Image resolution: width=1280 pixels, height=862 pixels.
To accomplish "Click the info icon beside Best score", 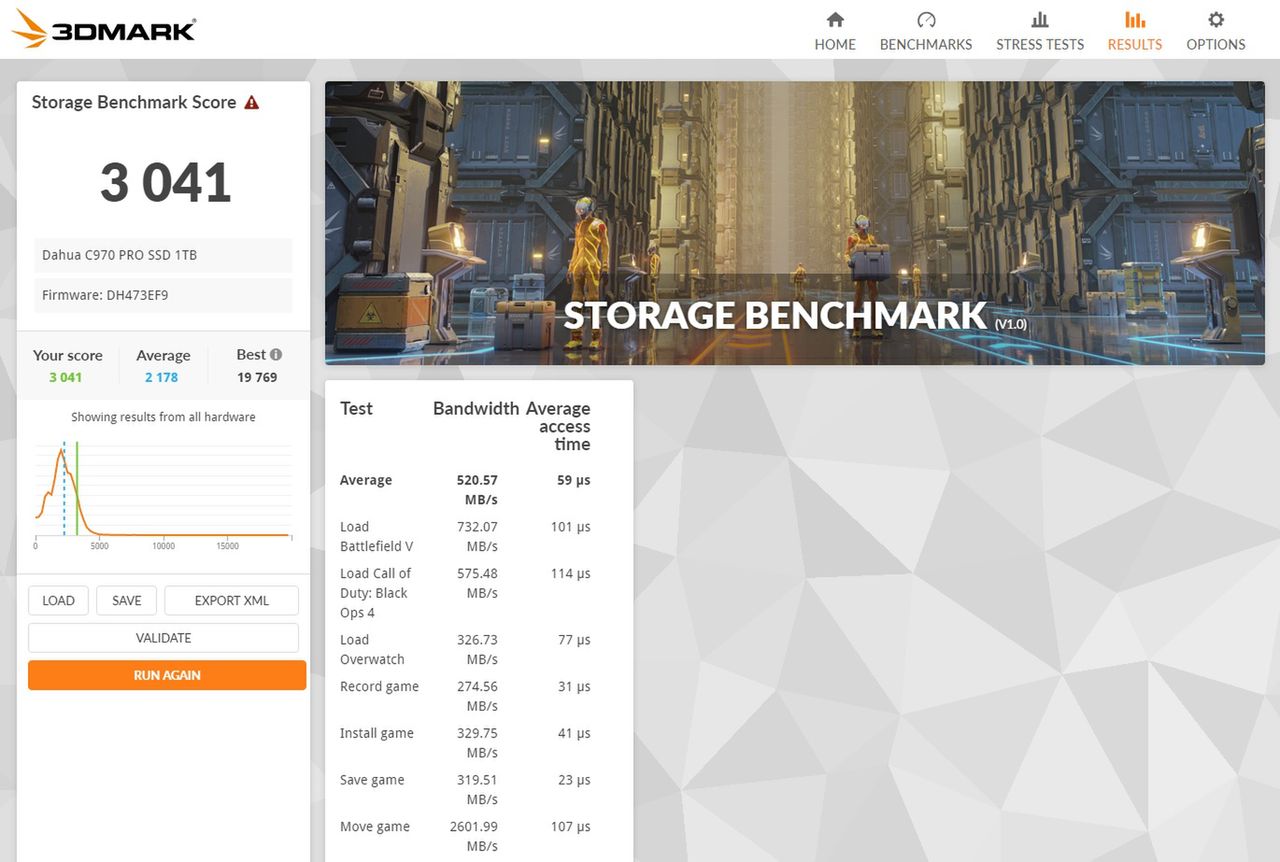I will point(276,354).
